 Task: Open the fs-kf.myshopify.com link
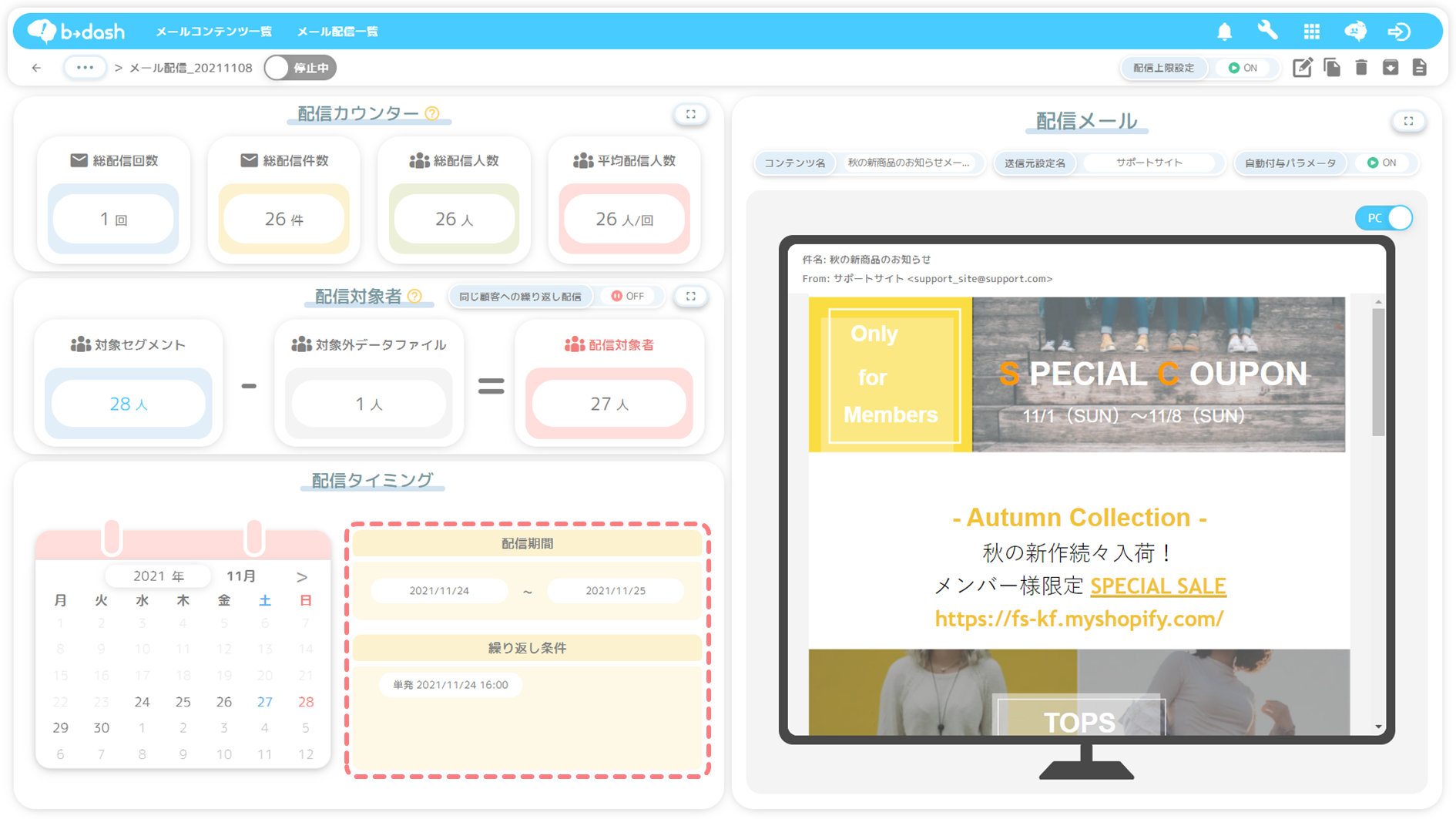pos(1079,619)
